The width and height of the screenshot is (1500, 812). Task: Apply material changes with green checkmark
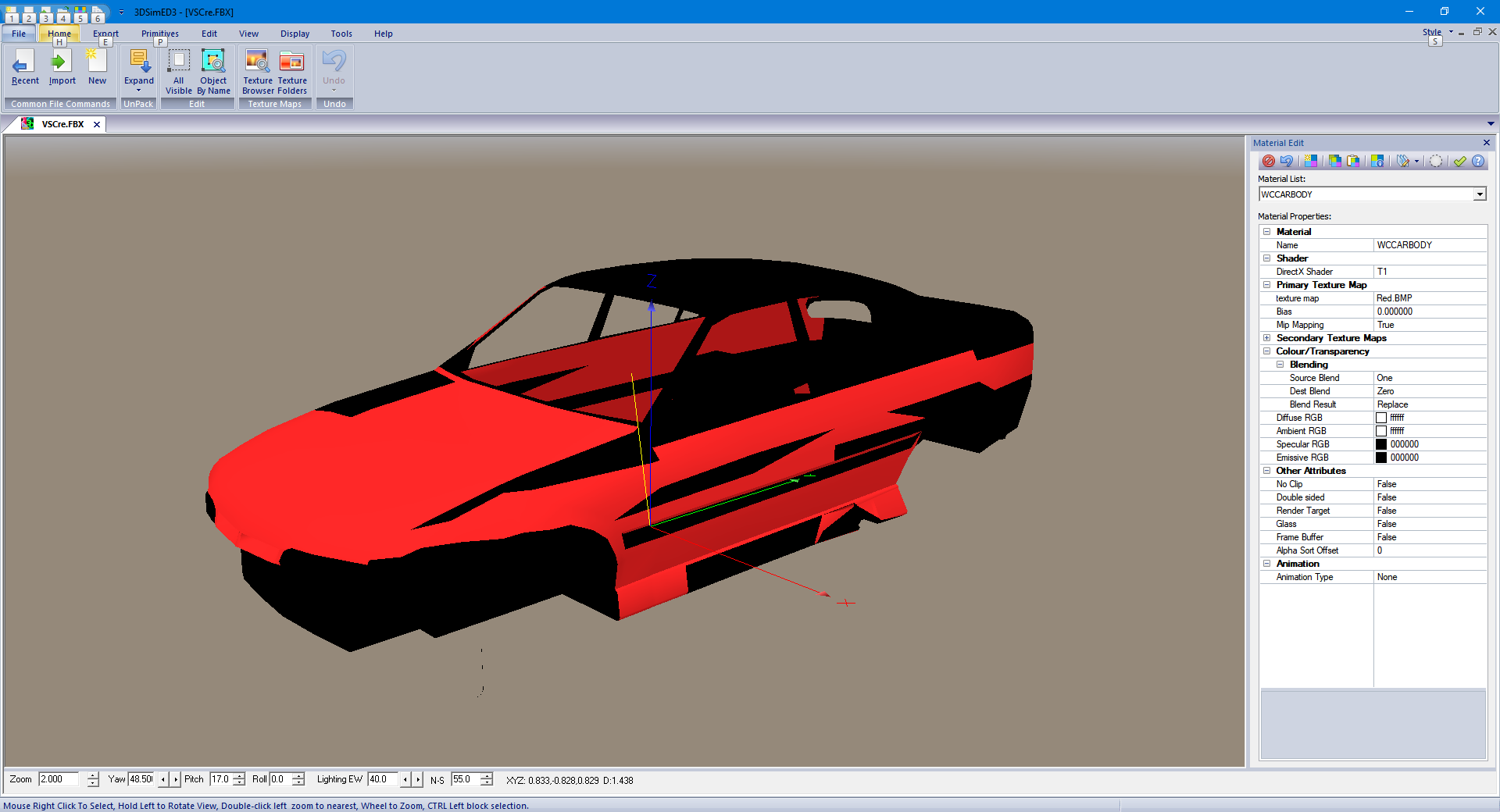click(x=1459, y=161)
